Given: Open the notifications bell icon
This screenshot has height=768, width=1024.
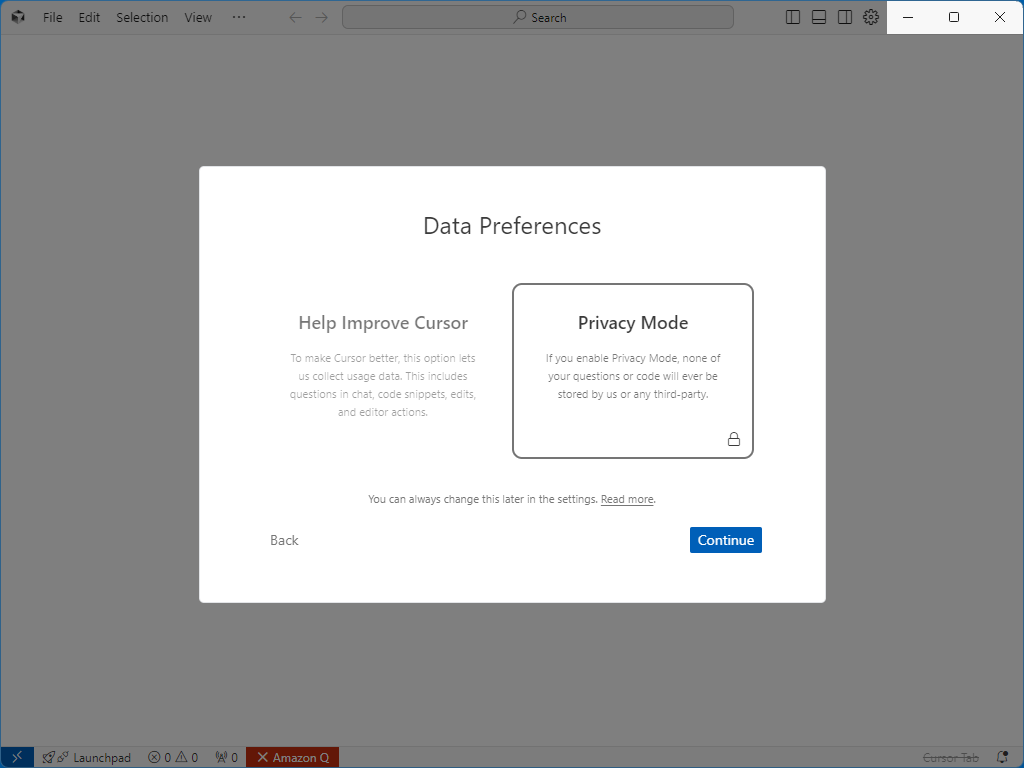Looking at the screenshot, I should pyautogui.click(x=1002, y=757).
